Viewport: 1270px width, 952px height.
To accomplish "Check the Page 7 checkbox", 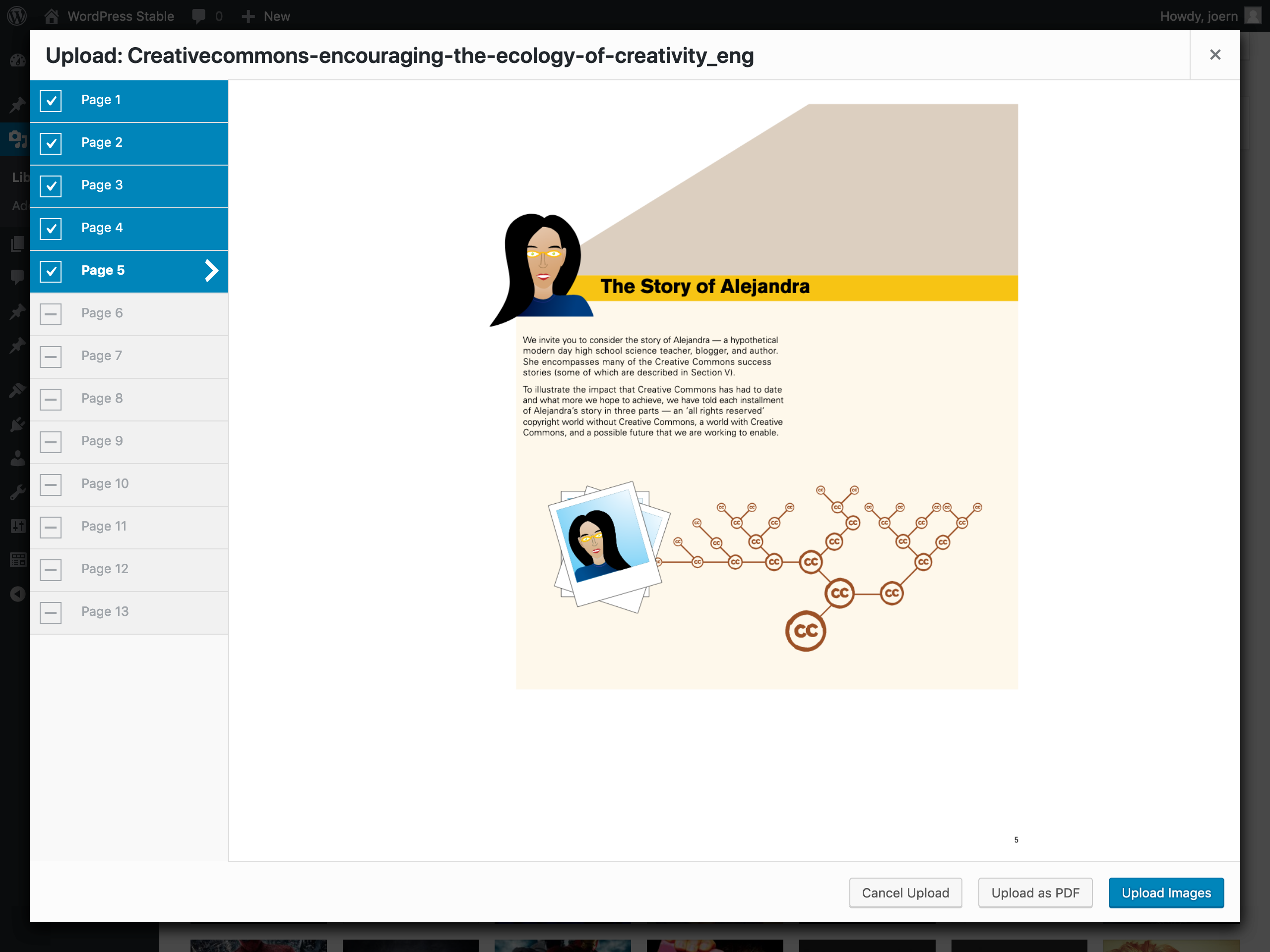I will [x=51, y=357].
